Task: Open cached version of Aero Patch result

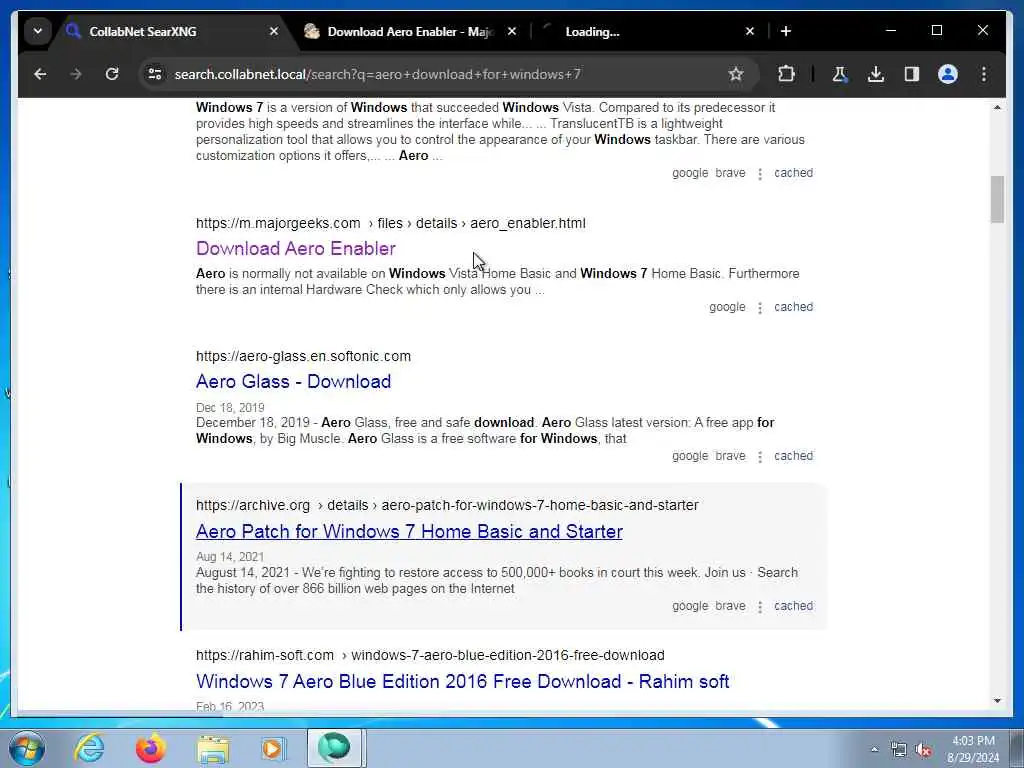Action: (793, 606)
